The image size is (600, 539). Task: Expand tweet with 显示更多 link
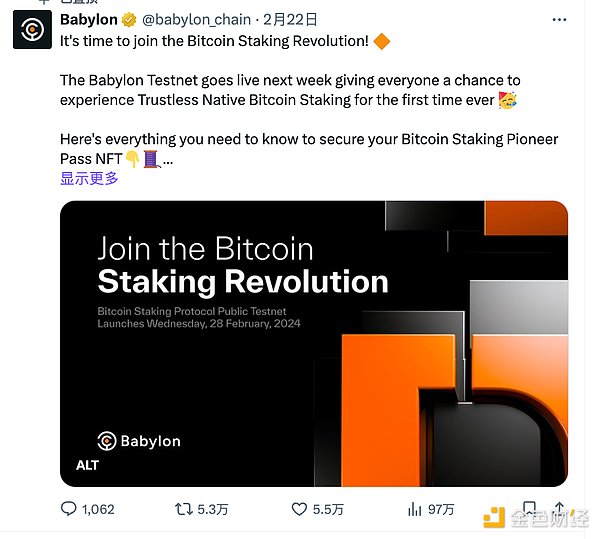click(89, 178)
